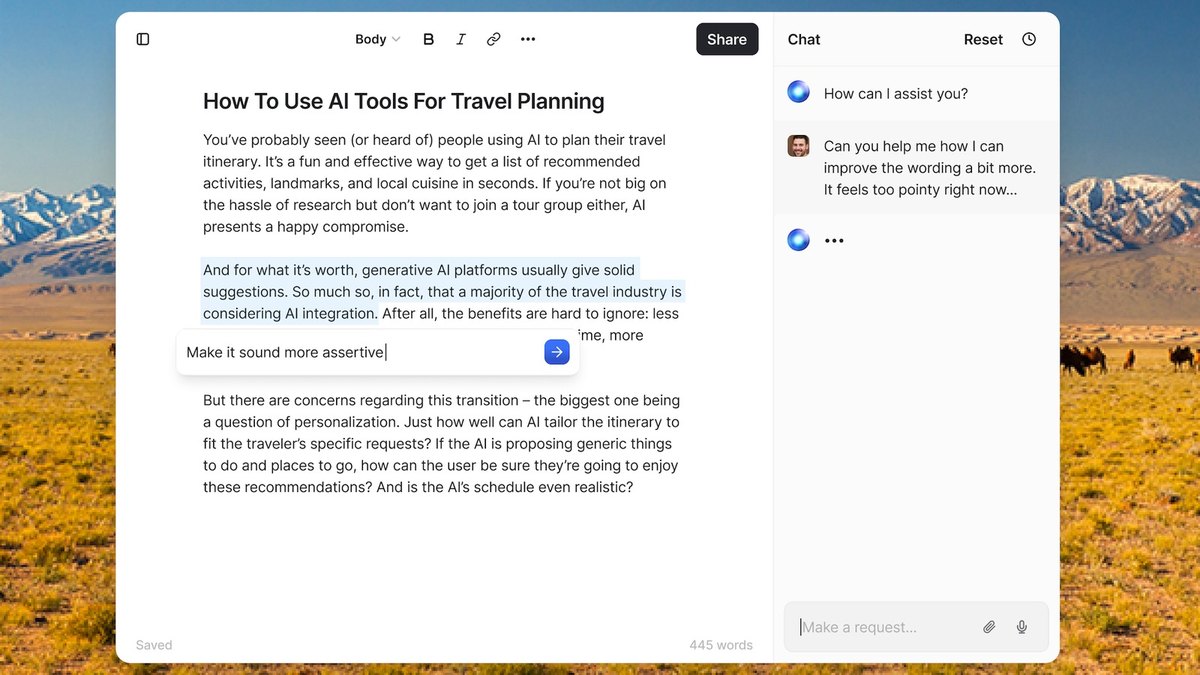Open chat history clock icon
The width and height of the screenshot is (1200, 675).
1029,39
